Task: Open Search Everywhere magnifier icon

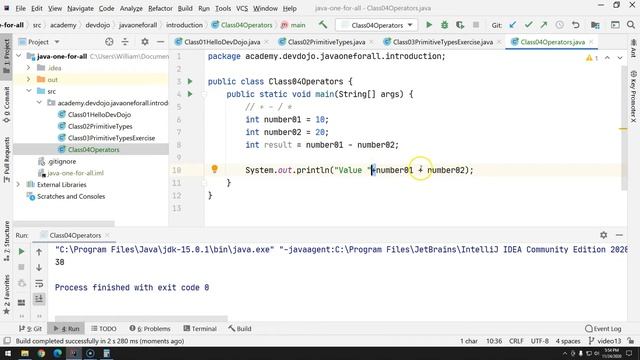Action: pyautogui.click(x=631, y=25)
